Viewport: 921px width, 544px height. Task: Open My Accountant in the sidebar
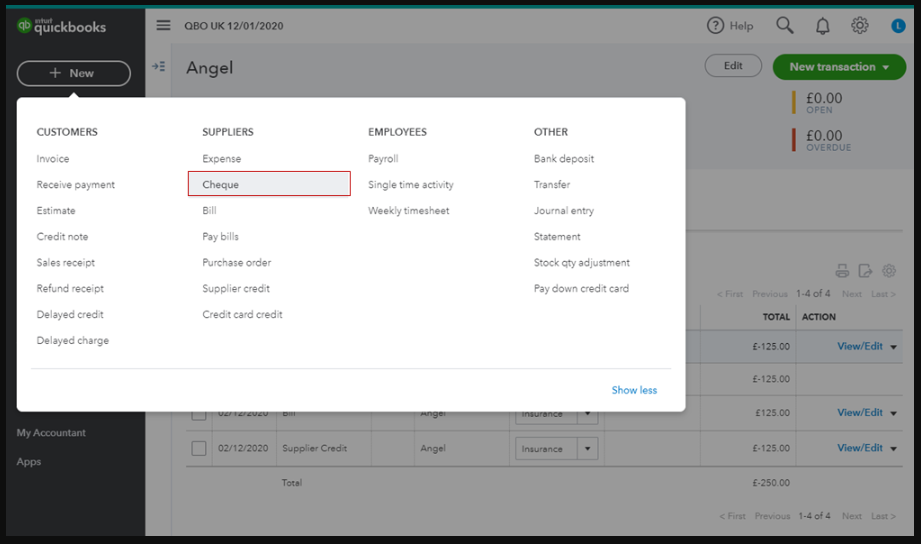coord(51,433)
